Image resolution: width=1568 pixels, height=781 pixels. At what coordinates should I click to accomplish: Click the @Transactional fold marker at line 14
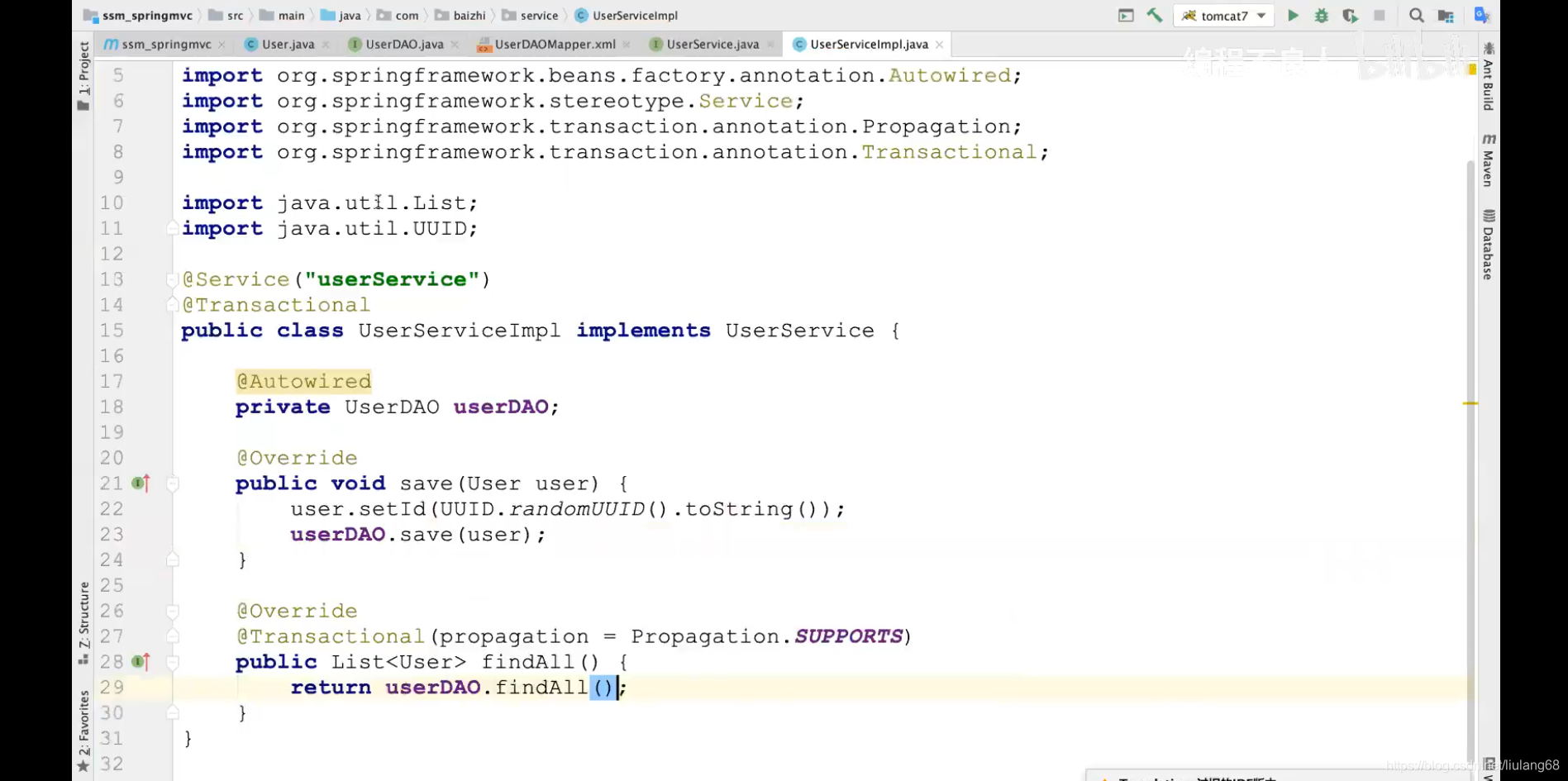[172, 305]
